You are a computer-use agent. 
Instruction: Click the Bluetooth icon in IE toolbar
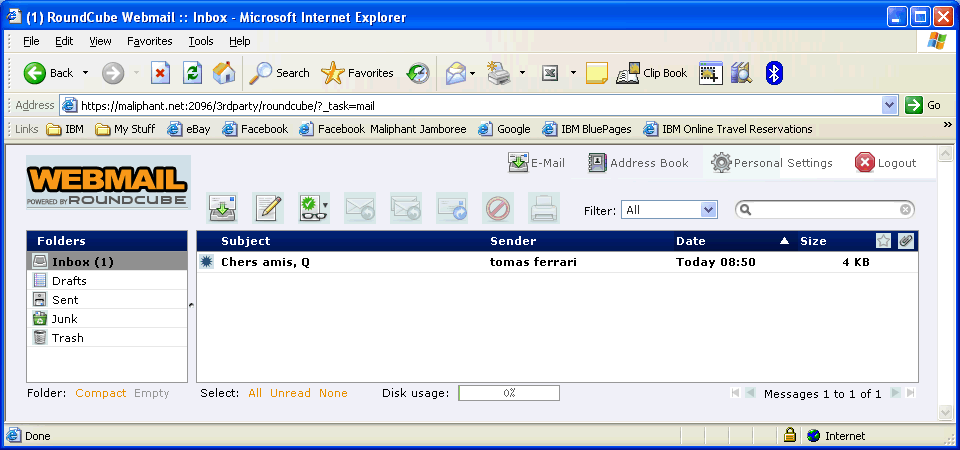(773, 73)
